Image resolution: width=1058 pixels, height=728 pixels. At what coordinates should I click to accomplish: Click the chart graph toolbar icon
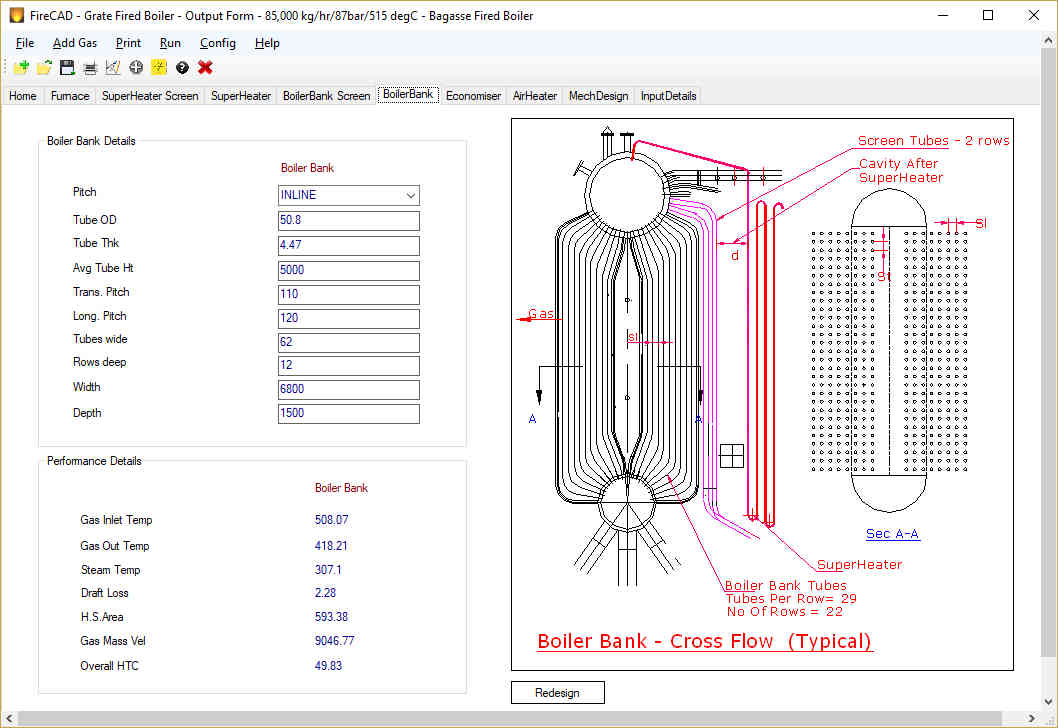(x=113, y=67)
